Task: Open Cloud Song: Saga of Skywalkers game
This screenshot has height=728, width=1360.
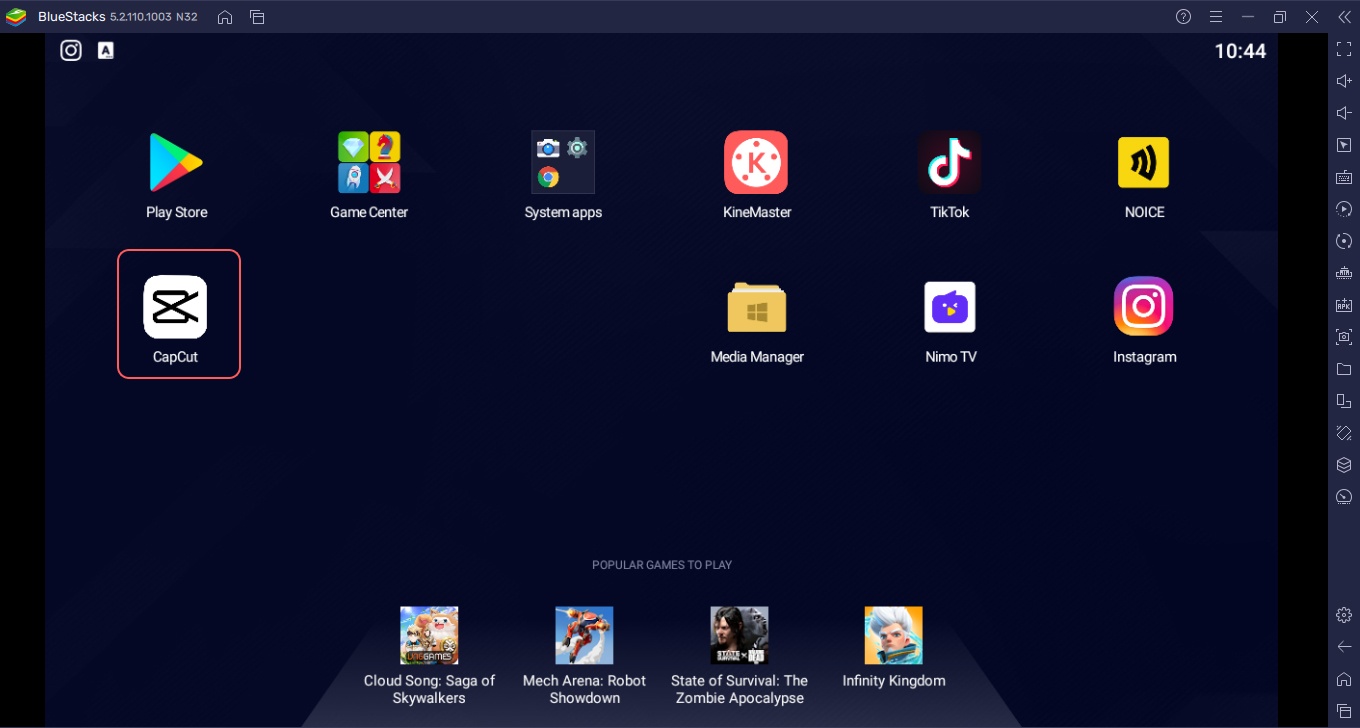Action: (x=429, y=635)
